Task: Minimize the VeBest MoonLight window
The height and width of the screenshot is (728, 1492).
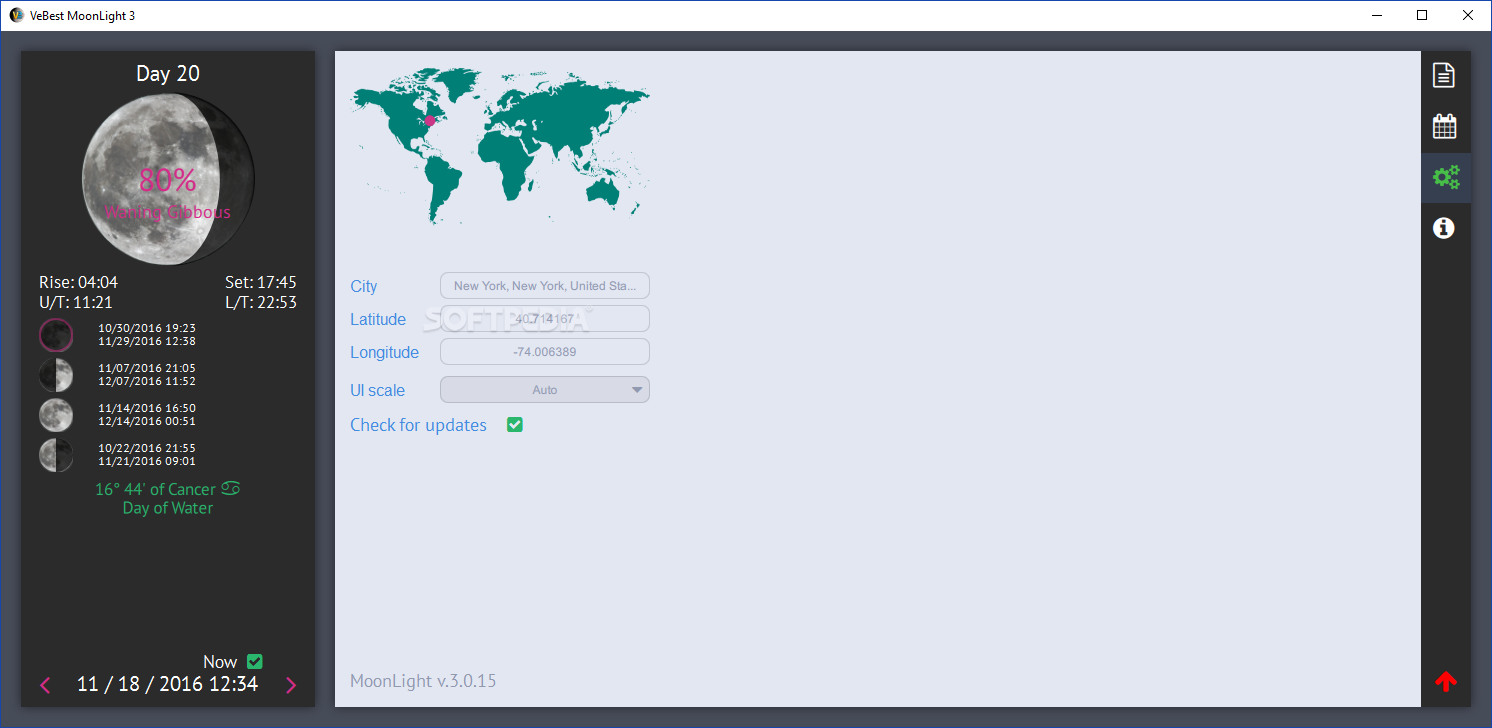Action: [x=1377, y=15]
